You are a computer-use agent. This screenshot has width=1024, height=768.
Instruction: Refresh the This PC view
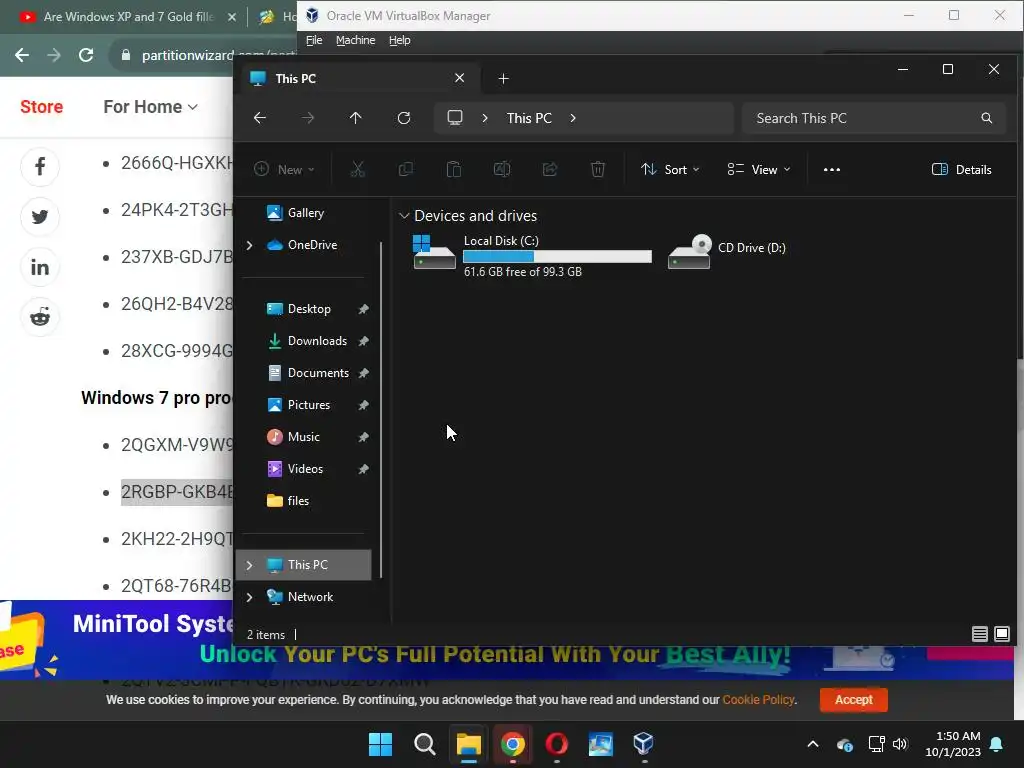[x=404, y=118]
